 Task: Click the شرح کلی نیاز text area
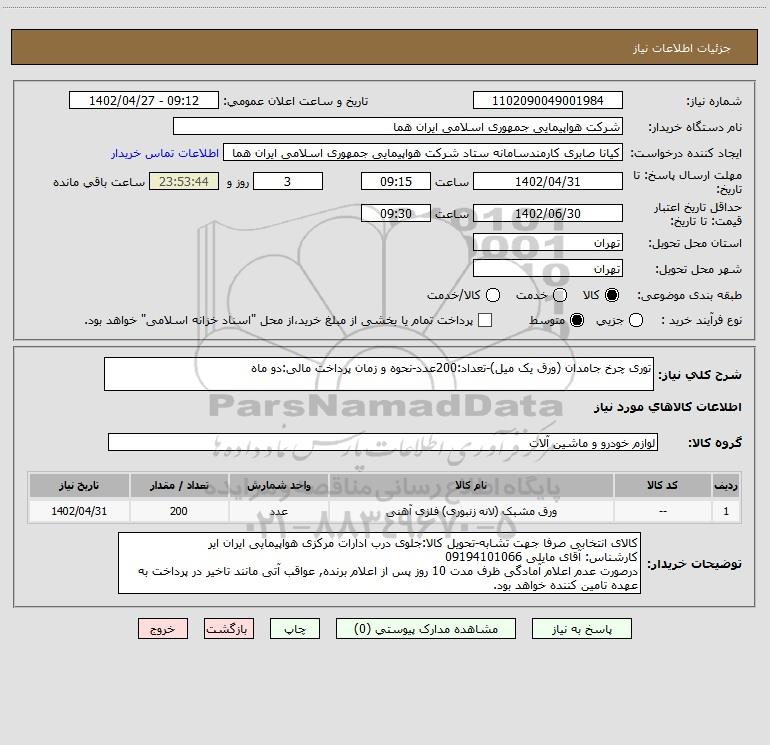(x=379, y=374)
